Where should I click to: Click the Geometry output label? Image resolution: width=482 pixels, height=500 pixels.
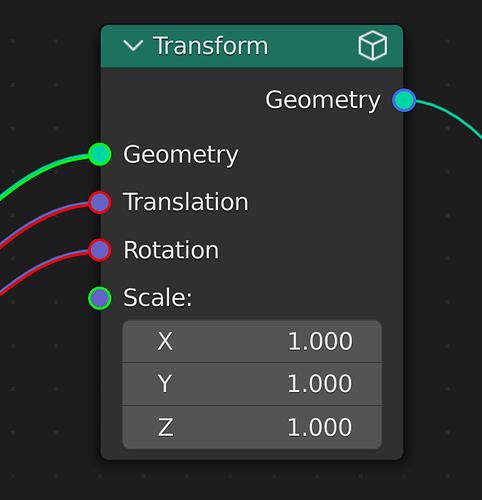tap(323, 100)
